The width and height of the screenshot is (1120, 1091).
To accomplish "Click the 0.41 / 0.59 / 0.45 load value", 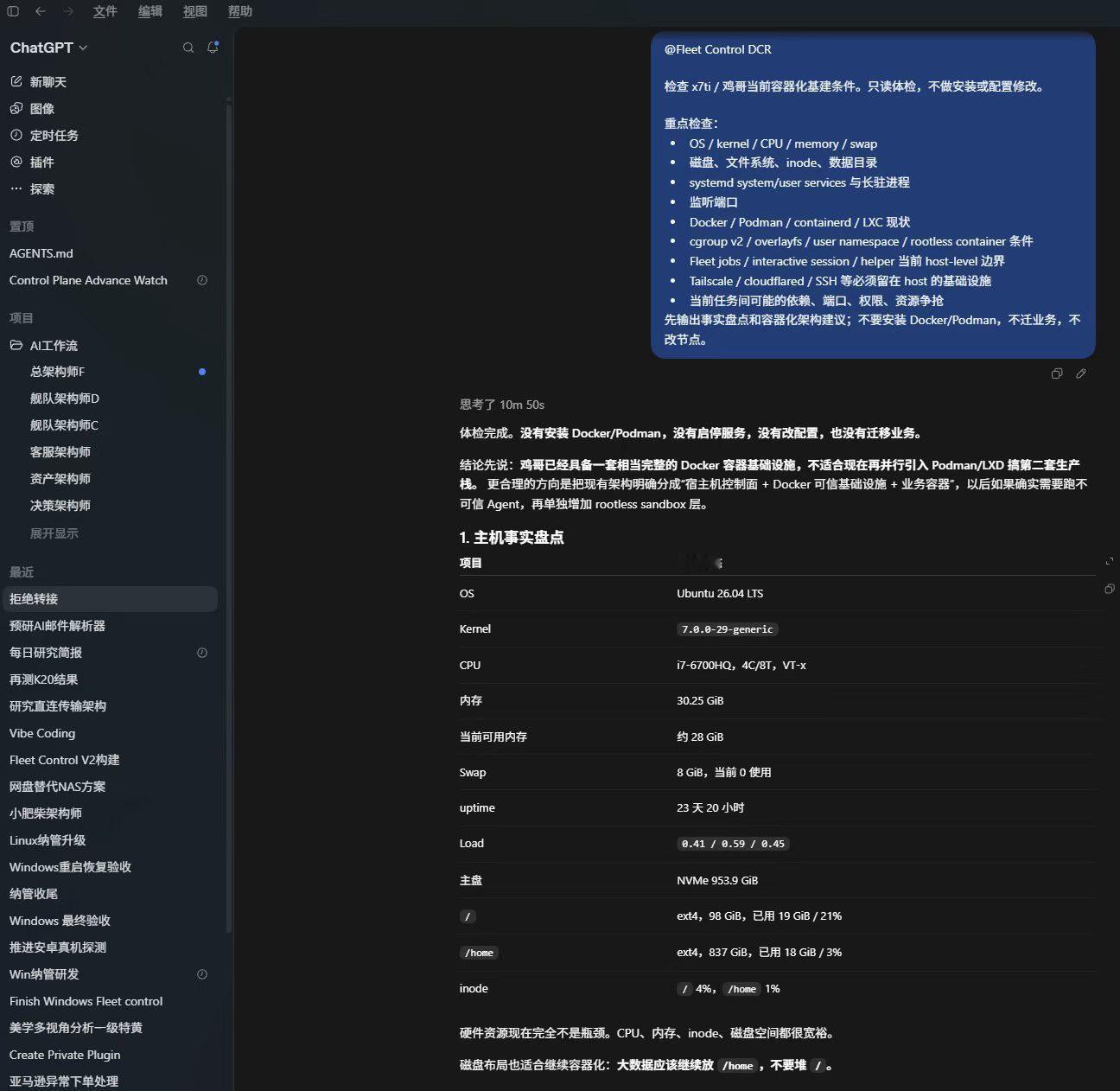I will (733, 844).
